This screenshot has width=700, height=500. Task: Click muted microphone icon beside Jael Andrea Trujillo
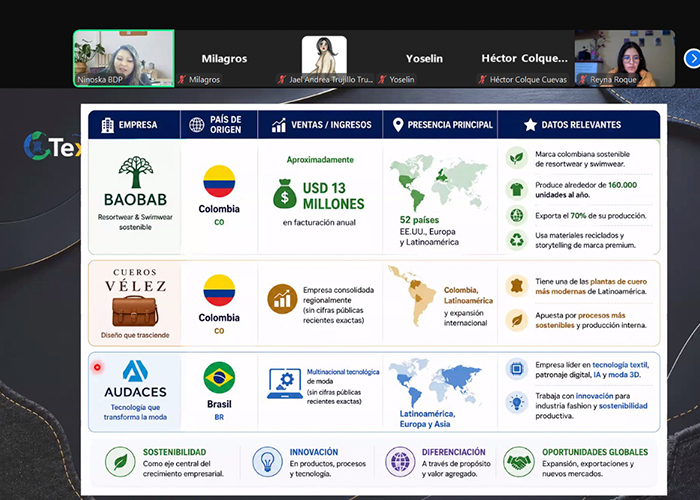point(282,79)
